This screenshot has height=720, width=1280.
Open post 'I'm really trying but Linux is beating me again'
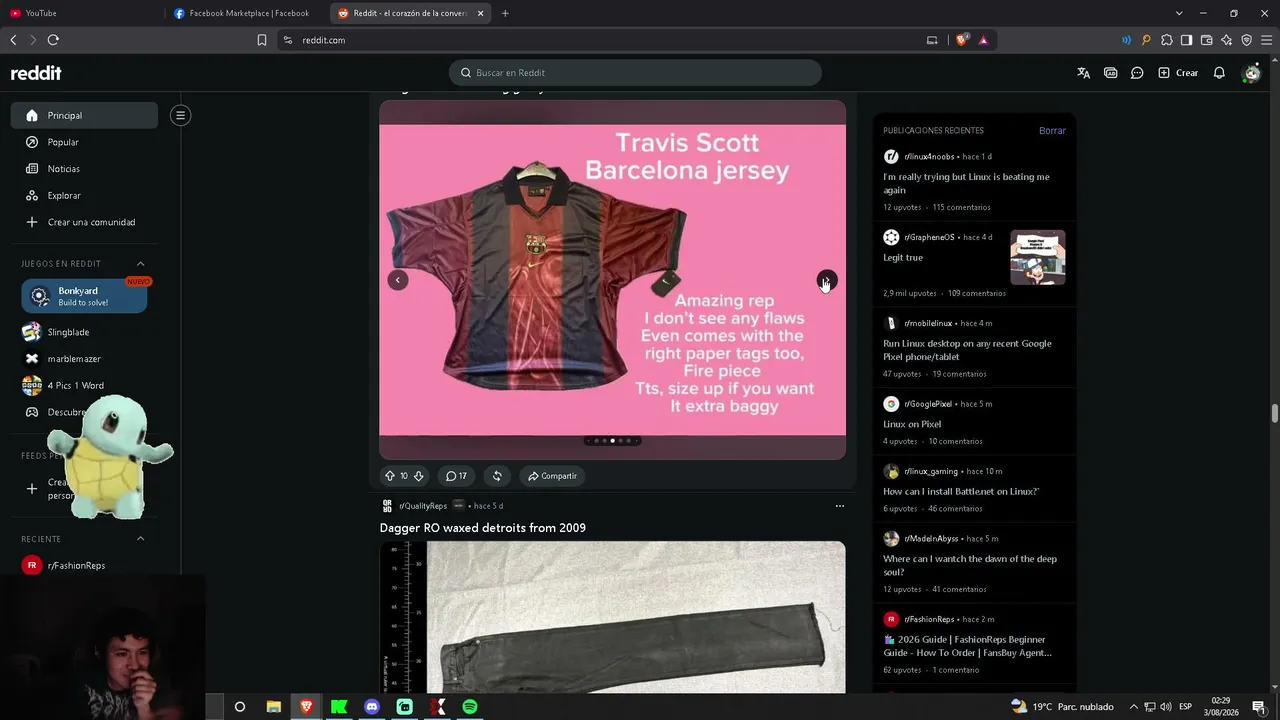coord(966,184)
